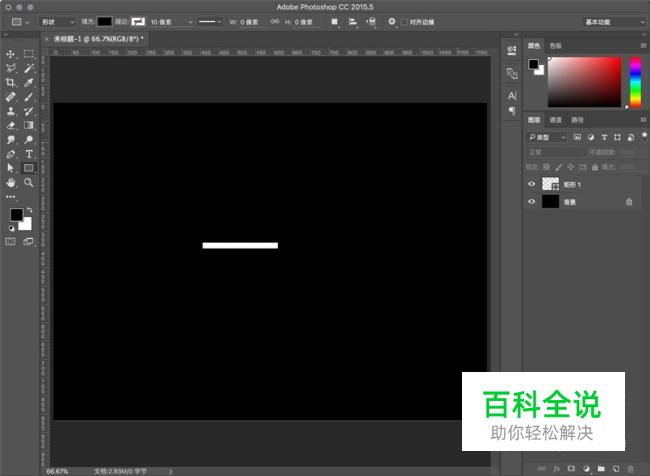Open the layer blending mode dropdown
The image size is (650, 476).
(x=555, y=152)
